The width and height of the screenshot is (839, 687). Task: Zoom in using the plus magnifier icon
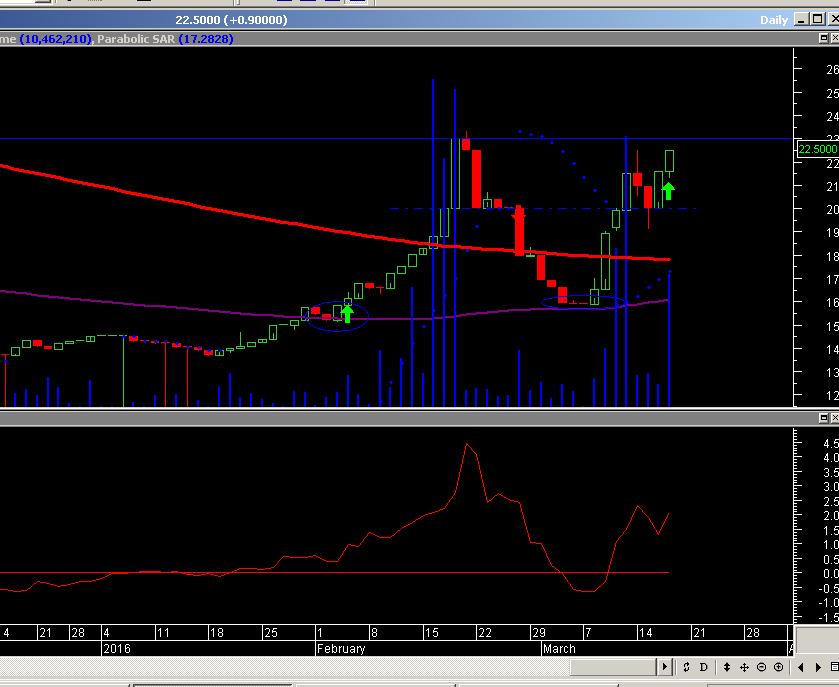click(779, 667)
